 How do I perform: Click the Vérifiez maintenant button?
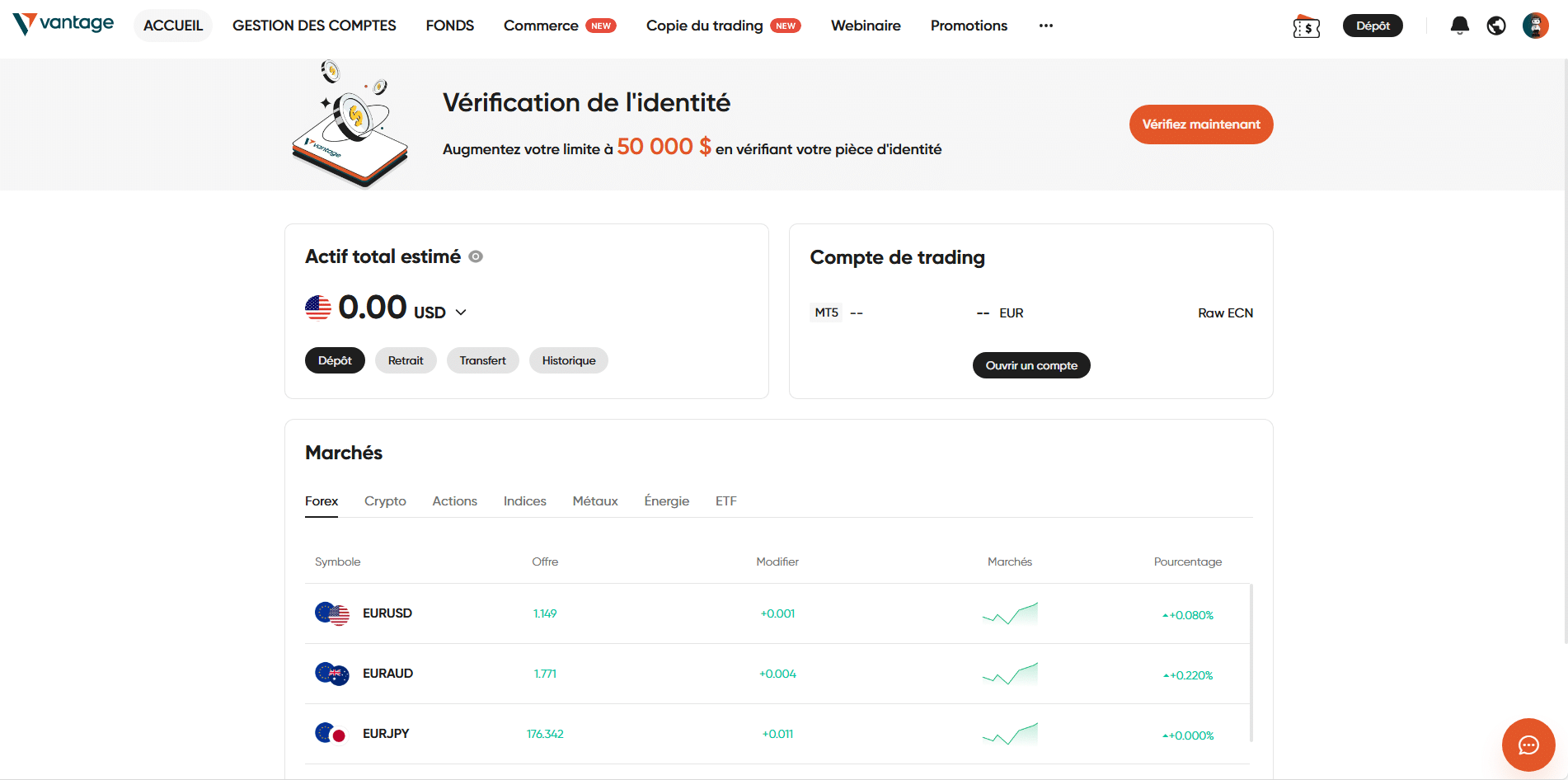click(1200, 125)
